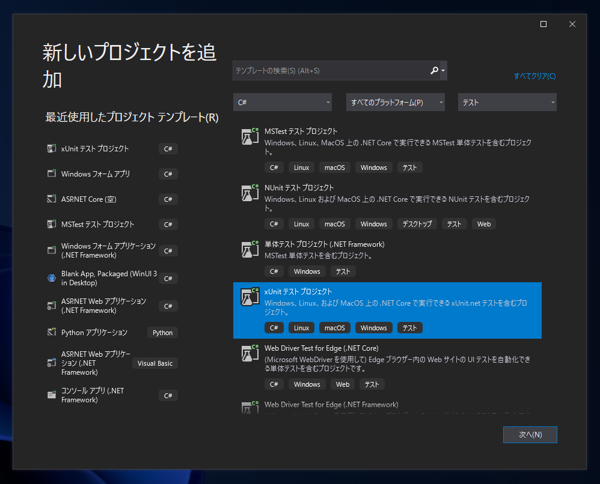Open the search options dropdown arrow
This screenshot has height=484, width=600.
click(443, 71)
